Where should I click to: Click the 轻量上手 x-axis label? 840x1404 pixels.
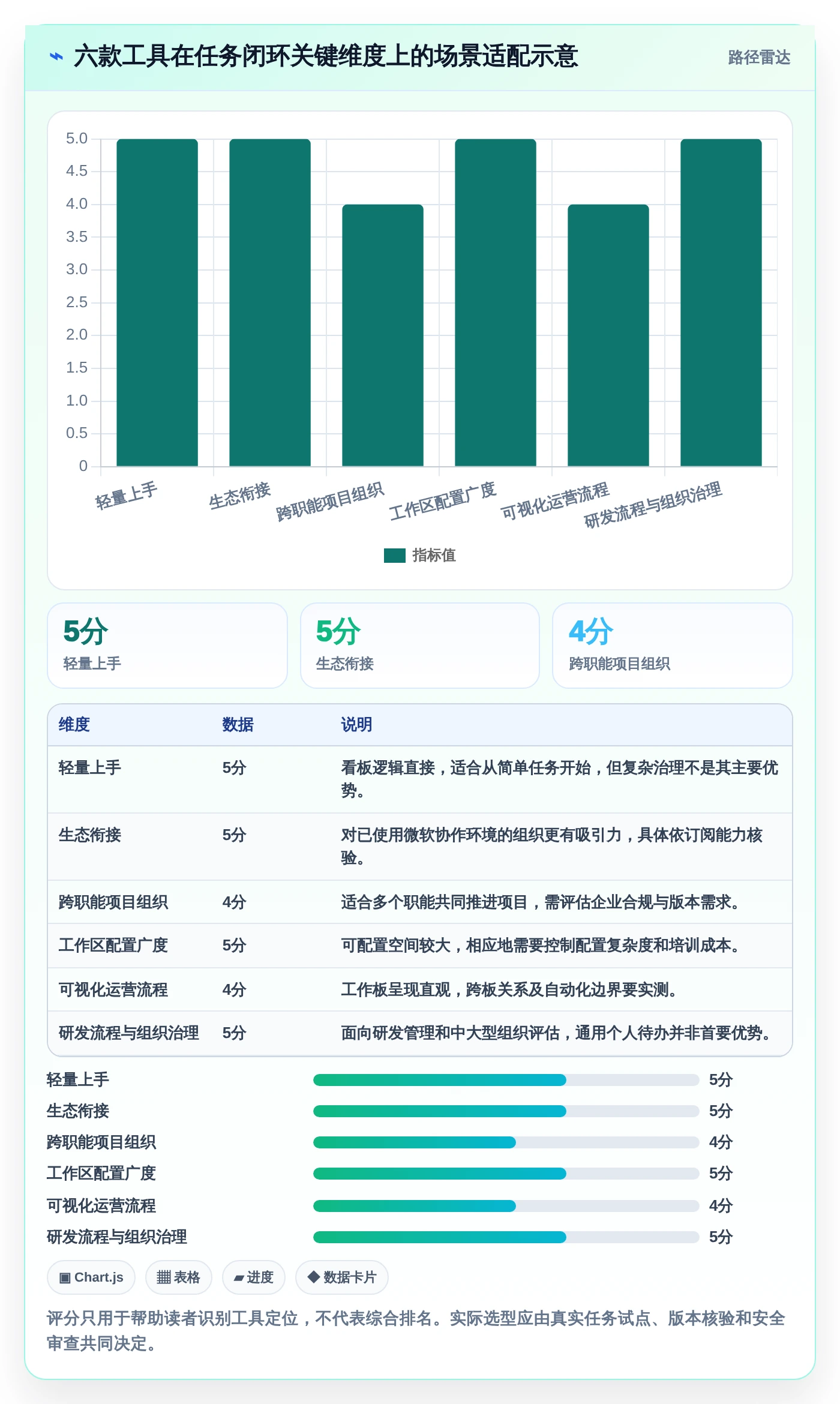coord(127,496)
